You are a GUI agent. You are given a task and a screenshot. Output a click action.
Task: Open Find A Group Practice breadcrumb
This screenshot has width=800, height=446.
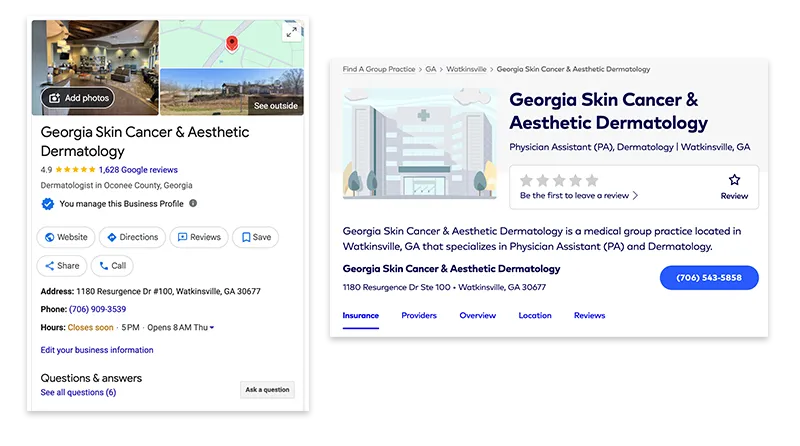pos(379,69)
